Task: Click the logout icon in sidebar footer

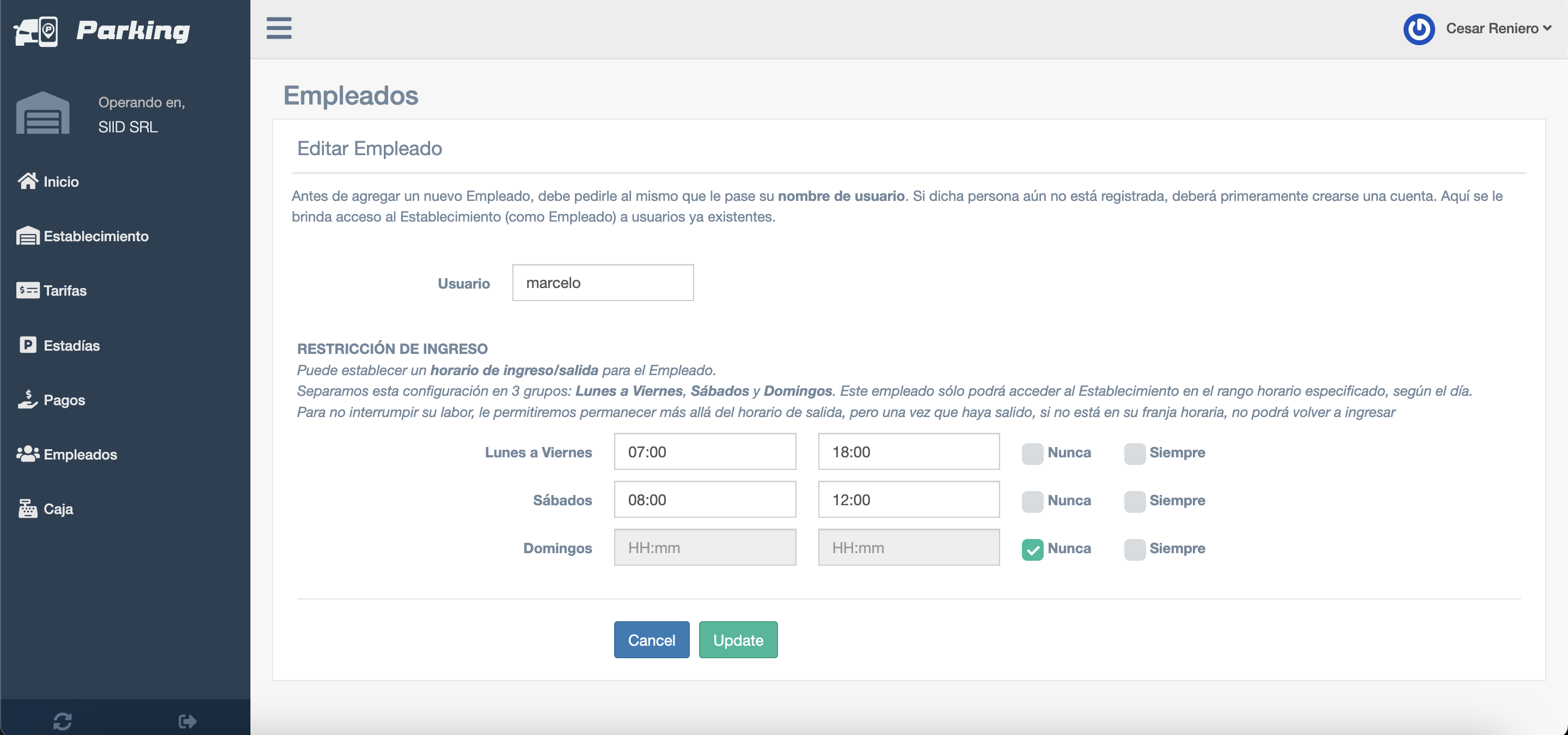Action: tap(187, 721)
